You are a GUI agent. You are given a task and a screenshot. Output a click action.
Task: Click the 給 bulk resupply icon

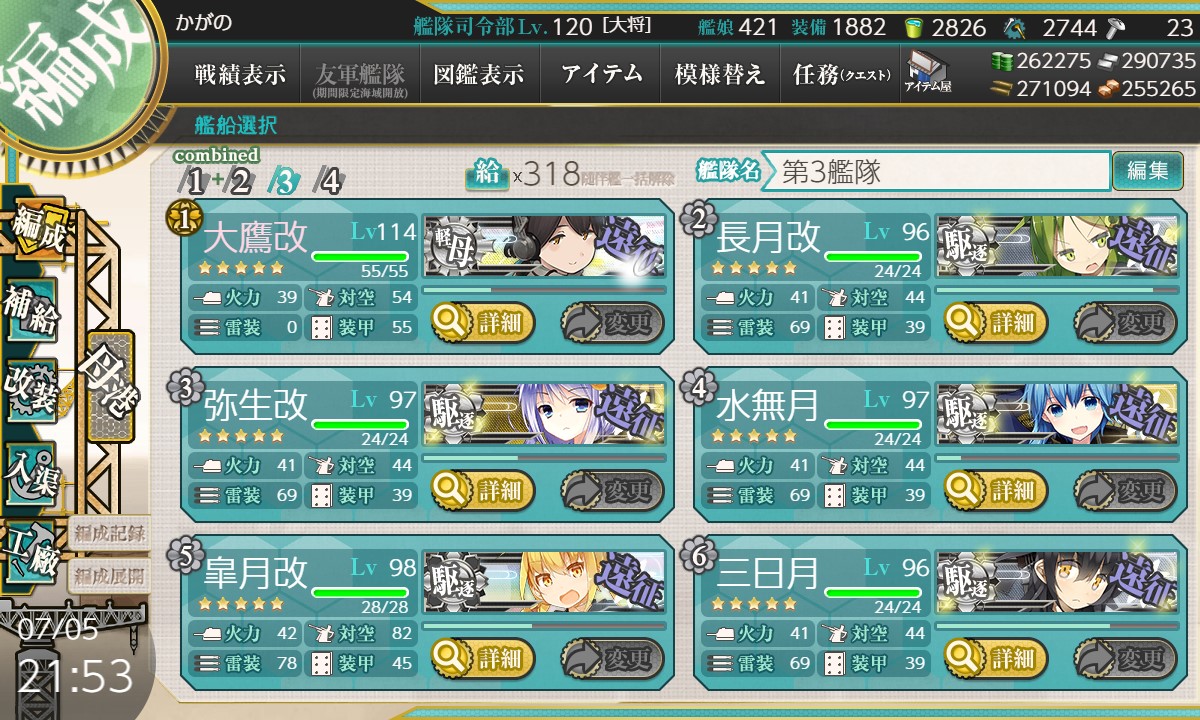(x=487, y=174)
